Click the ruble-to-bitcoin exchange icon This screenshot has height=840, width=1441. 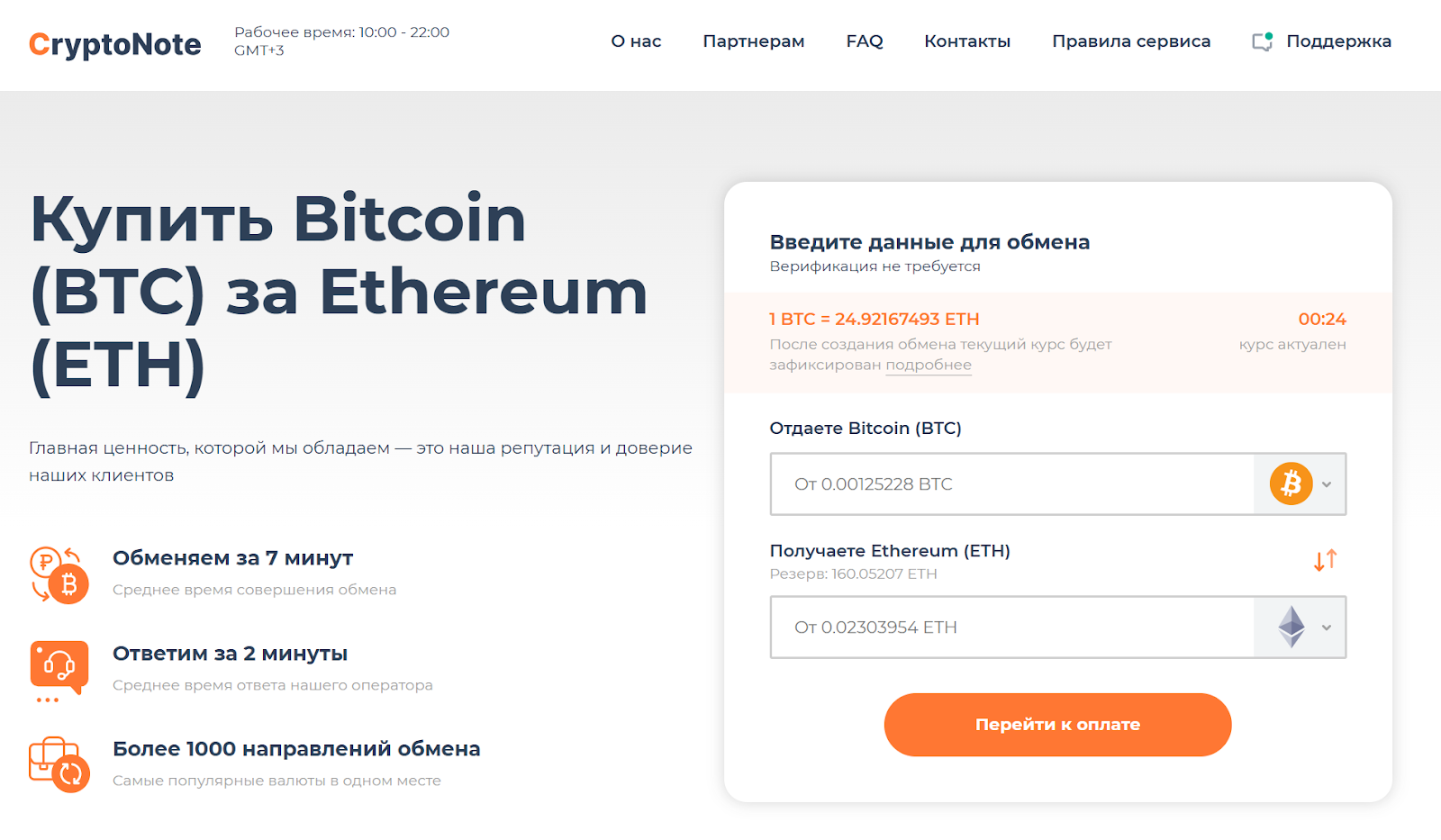(x=59, y=574)
